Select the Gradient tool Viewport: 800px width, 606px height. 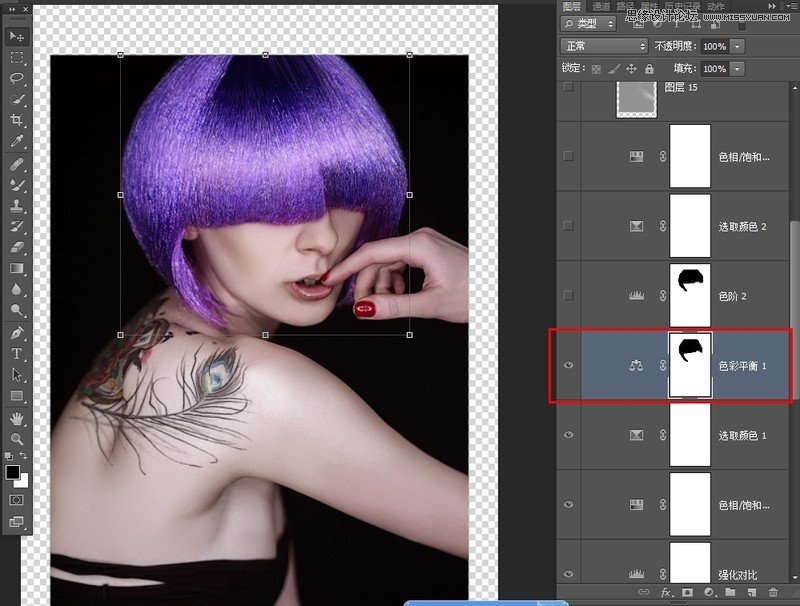coord(14,268)
